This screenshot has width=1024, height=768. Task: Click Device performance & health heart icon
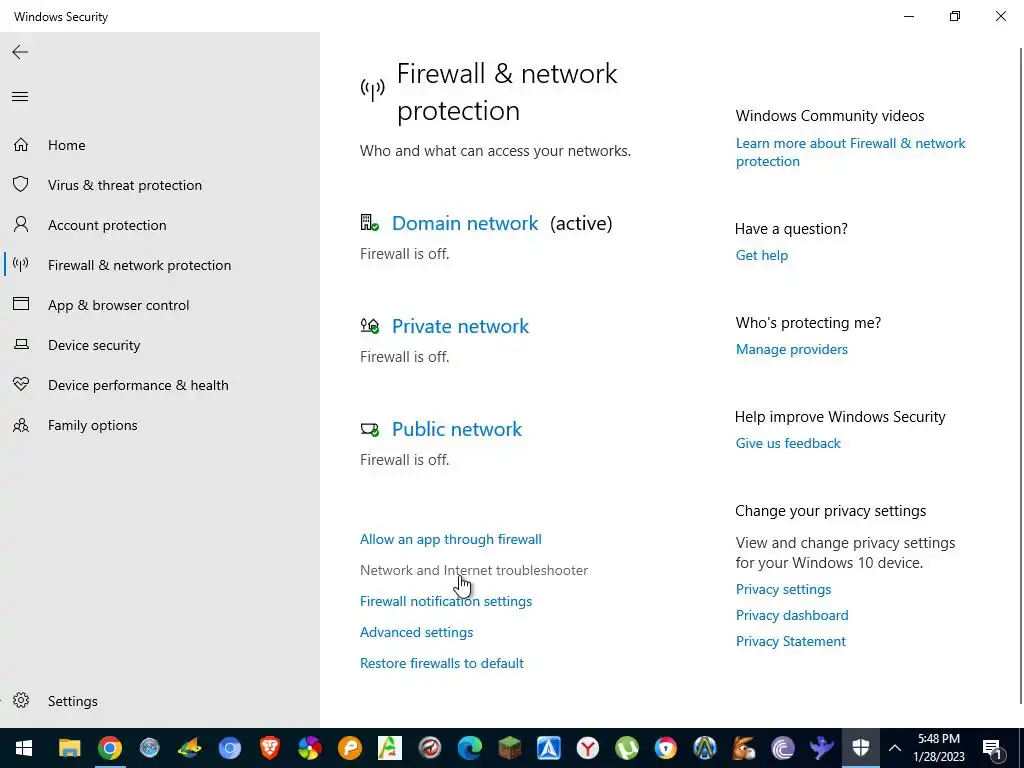coord(21,385)
